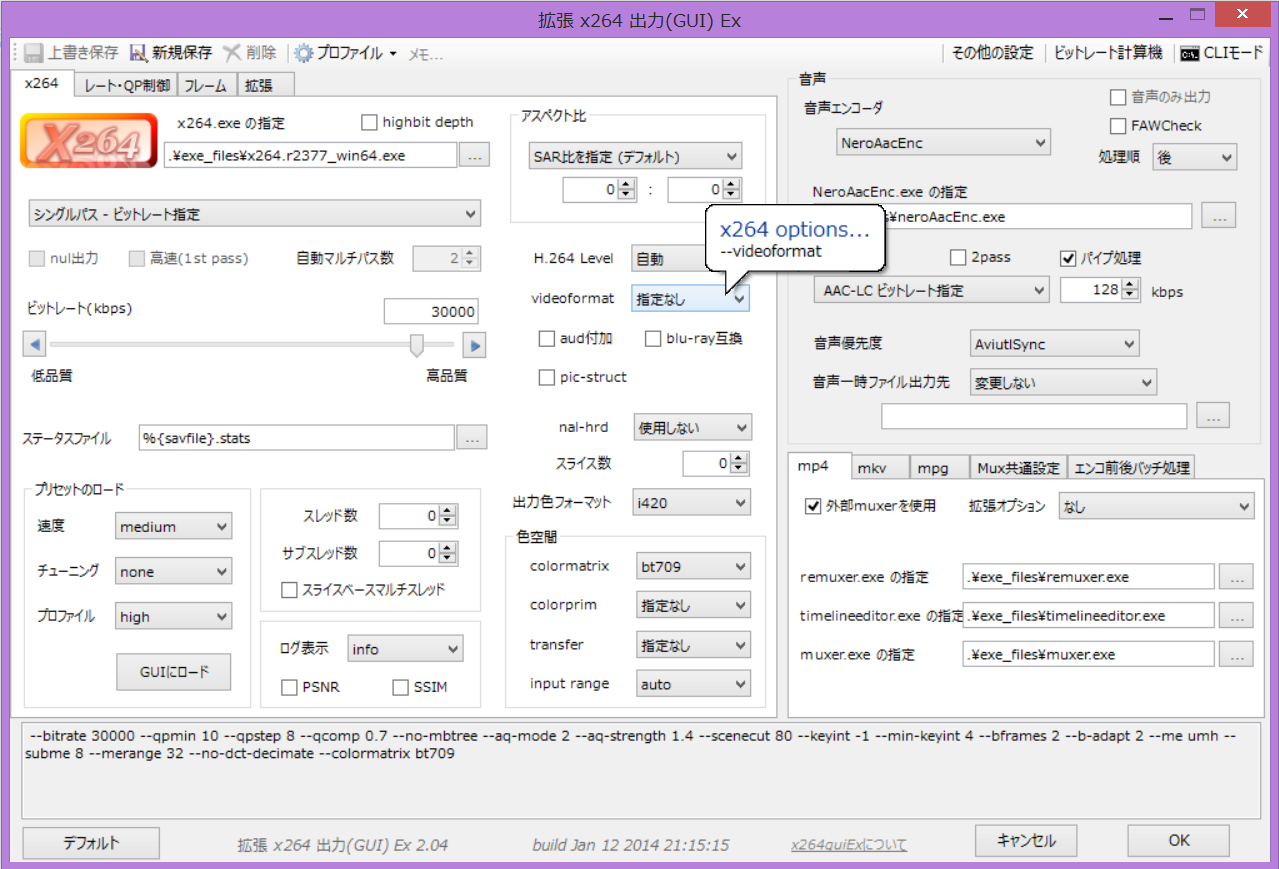1279x869 pixels.
Task: Switch to CLIモード
Action: click(x=1221, y=53)
